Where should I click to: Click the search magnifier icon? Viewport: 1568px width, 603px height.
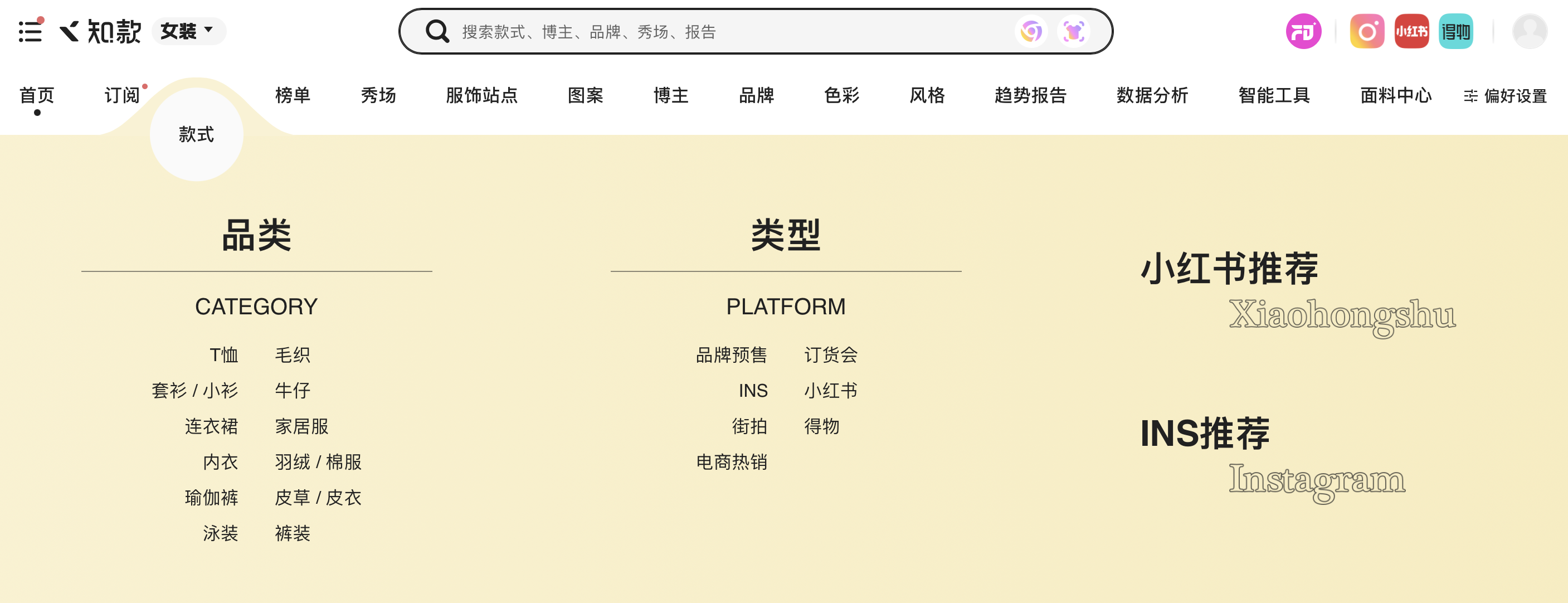437,31
